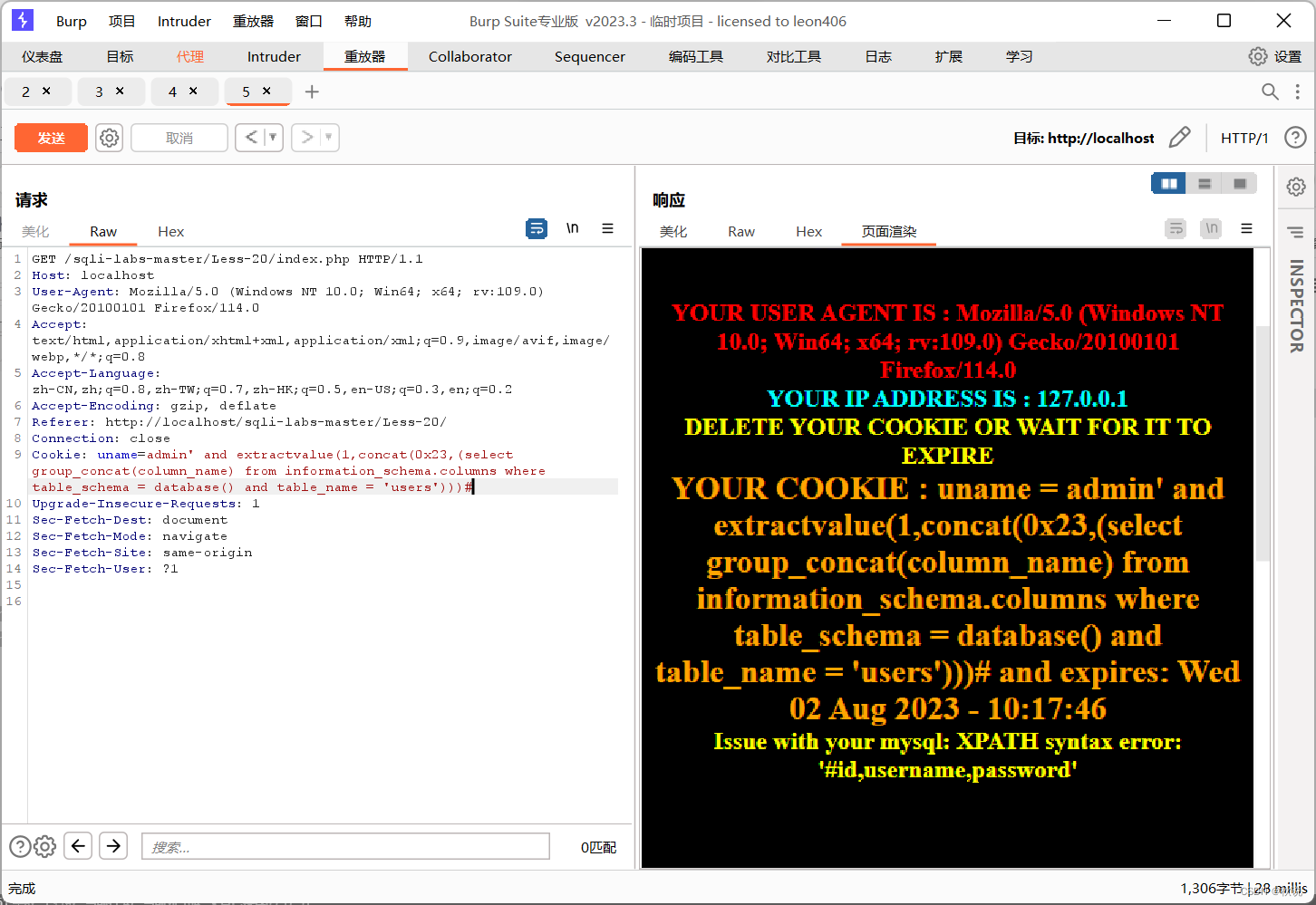
Task: Select response Raw view tab
Action: [741, 231]
